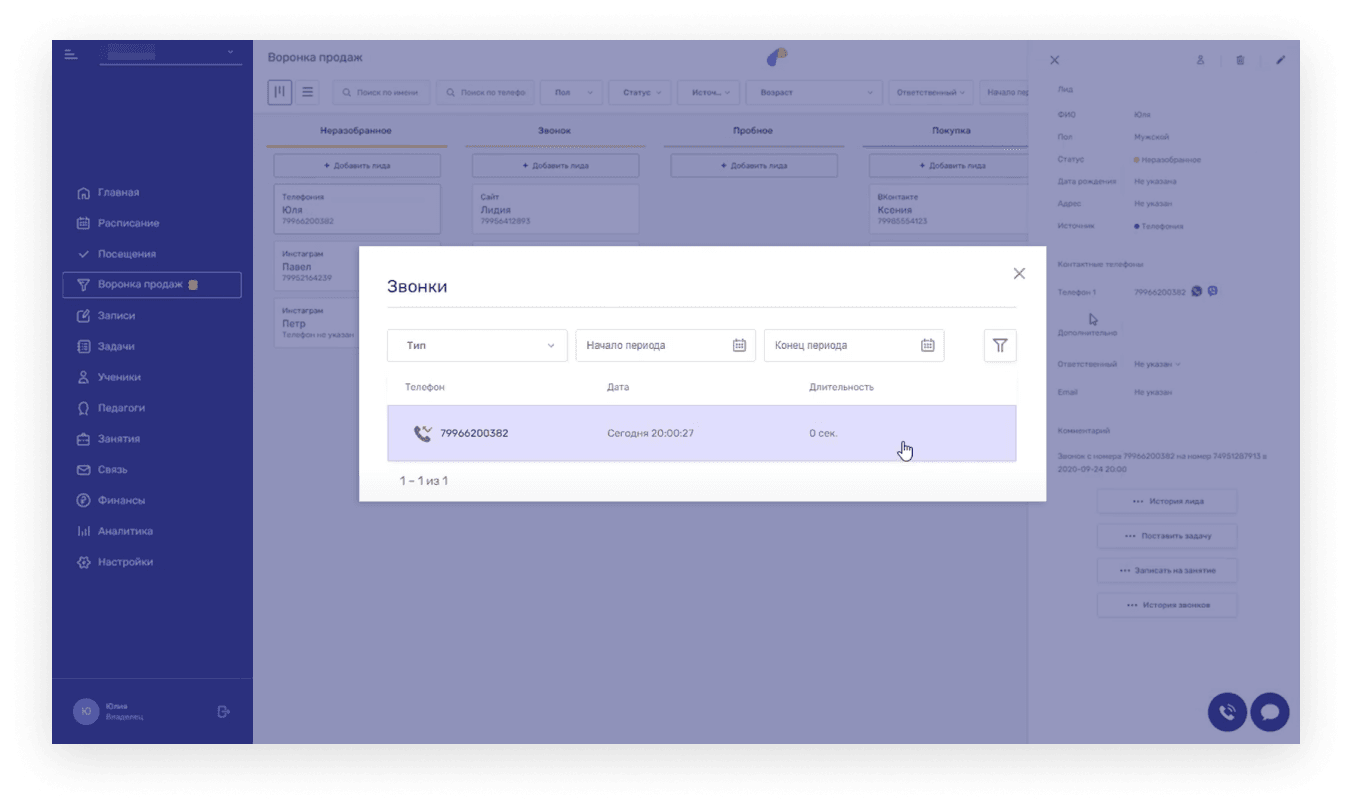Click the edit pencil icon in lead panel
Screen dimensions: 1352x808
pyautogui.click(x=1280, y=60)
